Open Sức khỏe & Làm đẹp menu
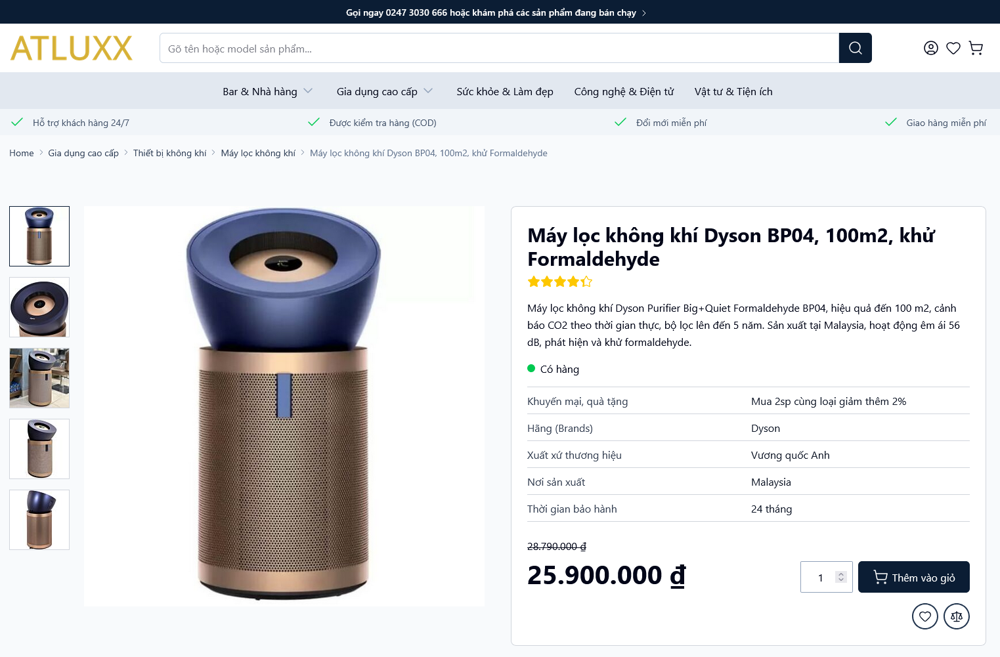 [x=504, y=91]
